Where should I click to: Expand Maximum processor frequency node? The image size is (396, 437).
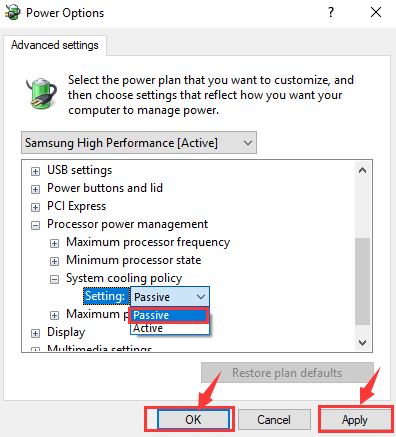click(54, 243)
